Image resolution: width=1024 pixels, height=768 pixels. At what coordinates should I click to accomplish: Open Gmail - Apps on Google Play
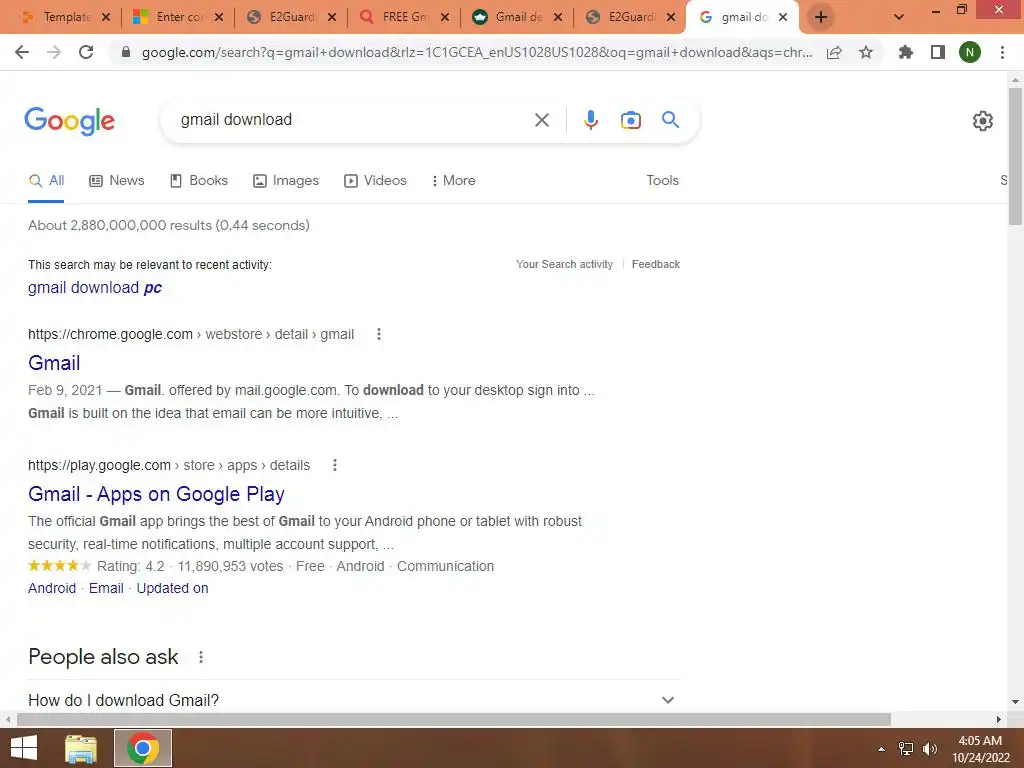pyautogui.click(x=156, y=494)
